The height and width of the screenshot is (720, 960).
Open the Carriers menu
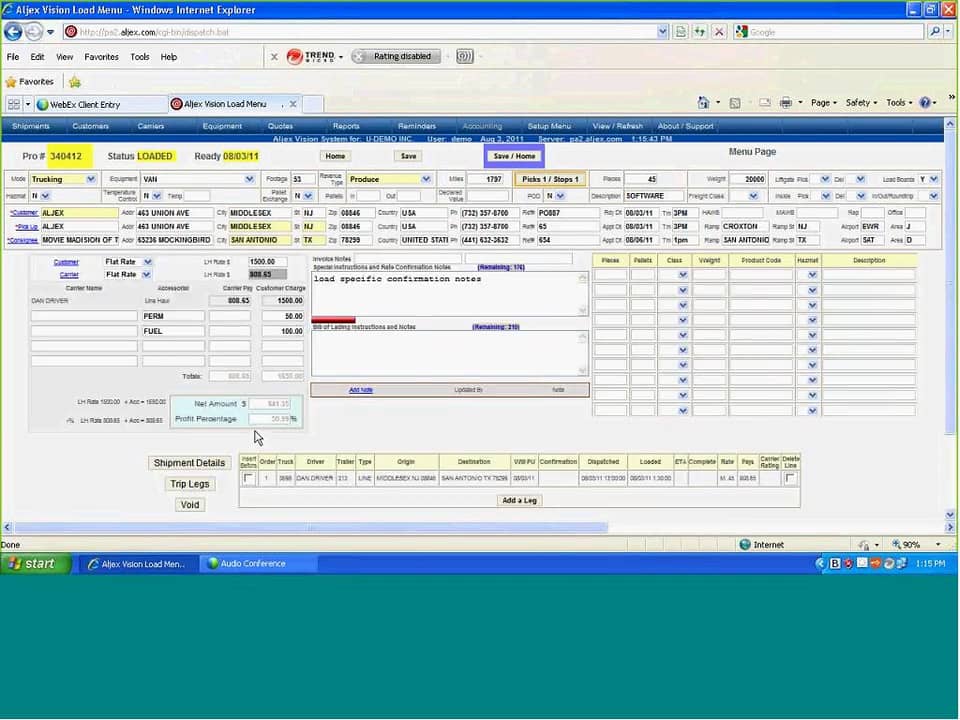[151, 126]
